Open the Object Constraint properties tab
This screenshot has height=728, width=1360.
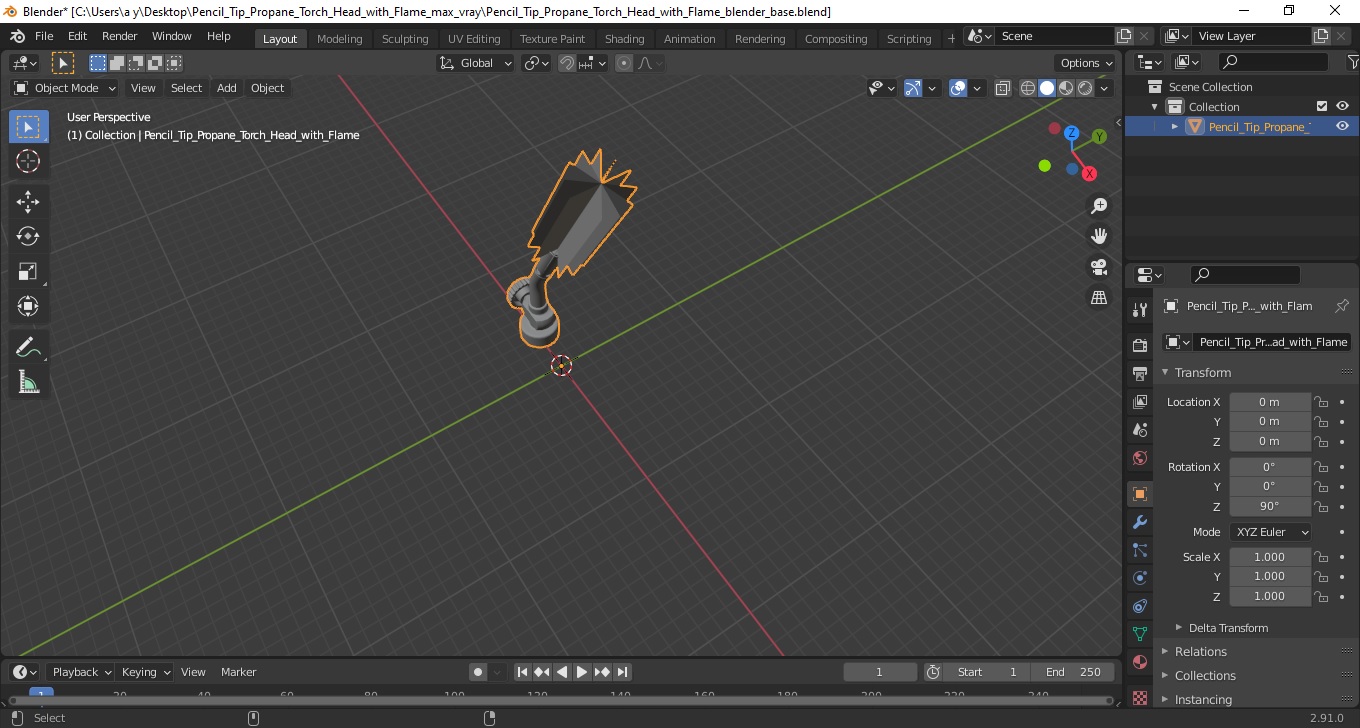pos(1139,606)
